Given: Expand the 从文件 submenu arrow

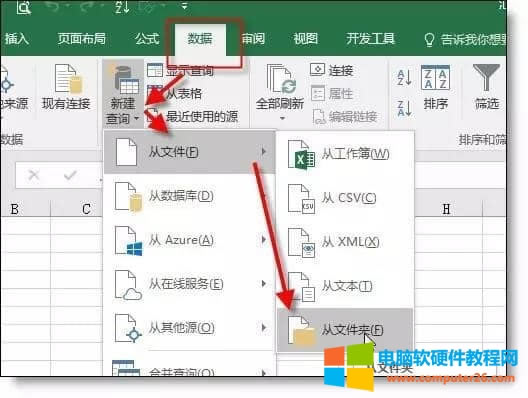Looking at the screenshot, I should tap(264, 152).
